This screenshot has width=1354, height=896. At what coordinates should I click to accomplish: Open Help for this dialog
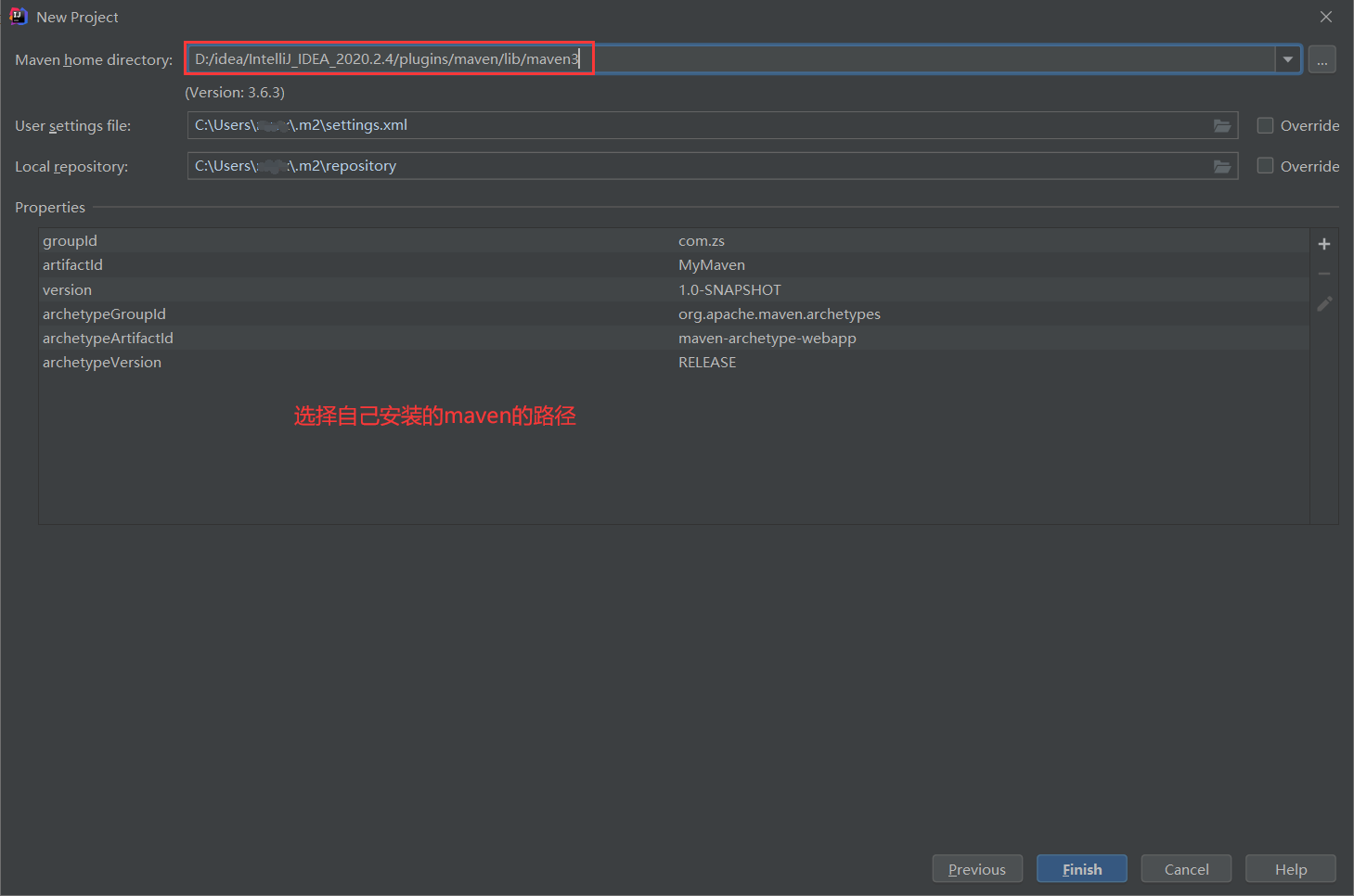coord(1291,869)
